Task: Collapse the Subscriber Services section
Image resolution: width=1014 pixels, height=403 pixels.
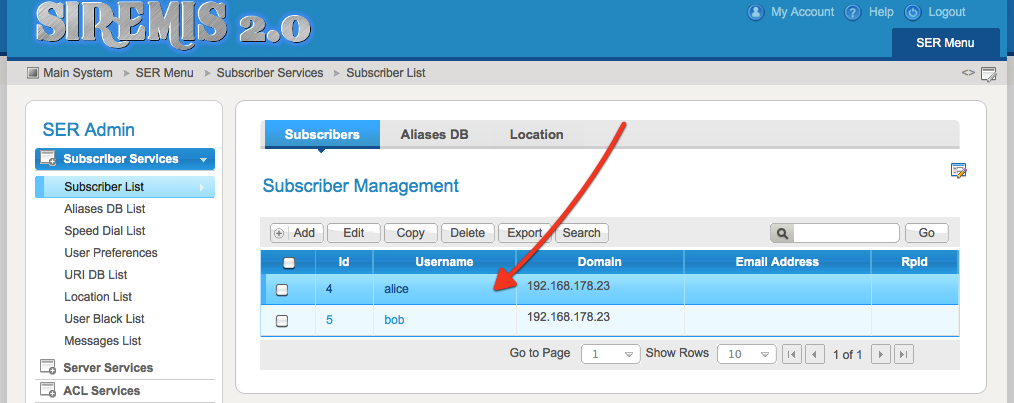Action: coord(203,159)
